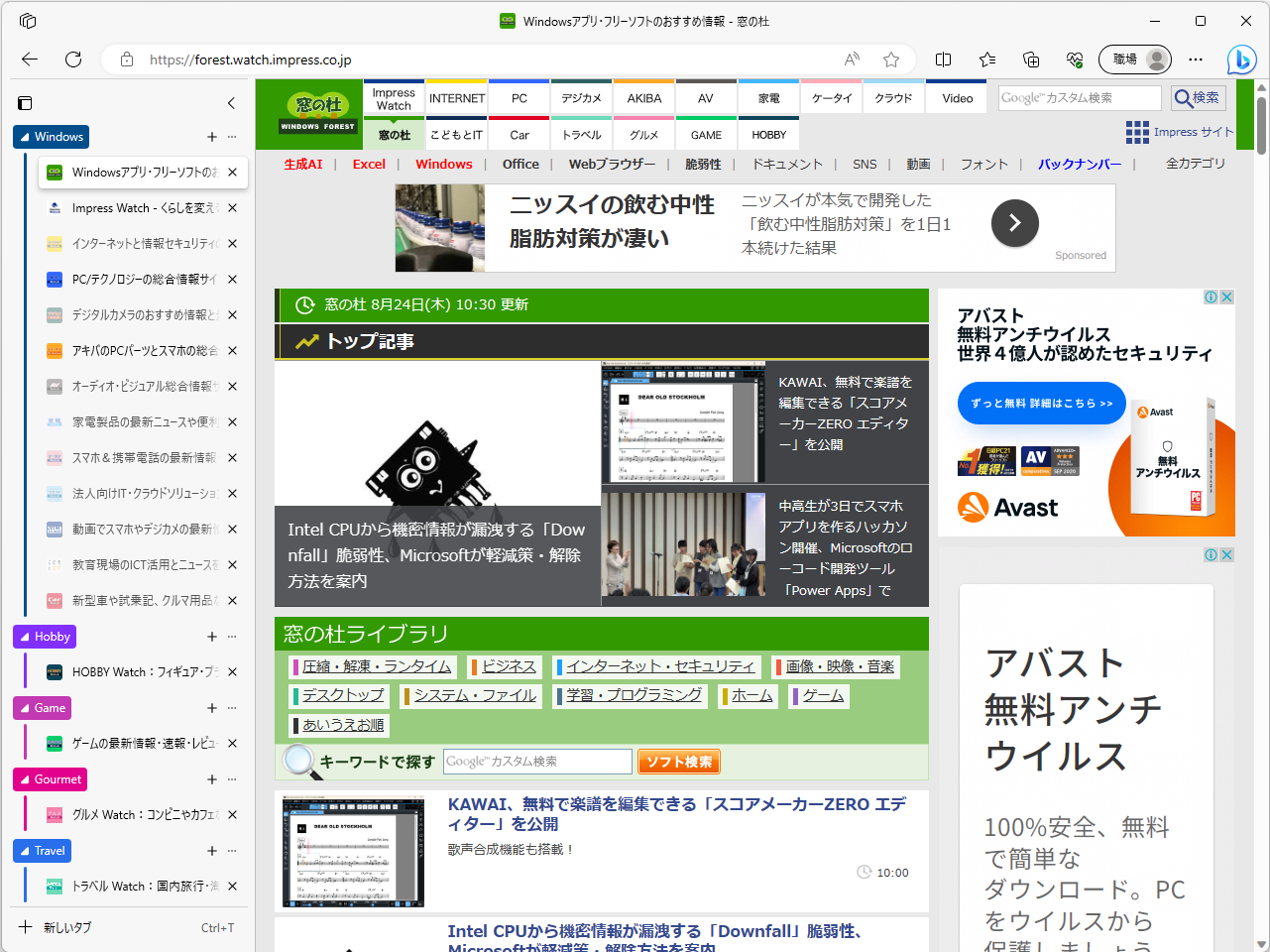Click the Collections icon on the toolbar
1270x952 pixels.
click(1031, 59)
